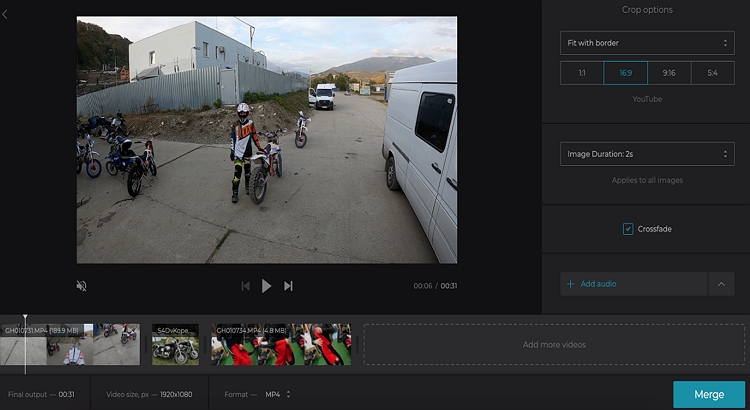Click the Applies to all images note
This screenshot has height=410, width=750.
point(647,180)
